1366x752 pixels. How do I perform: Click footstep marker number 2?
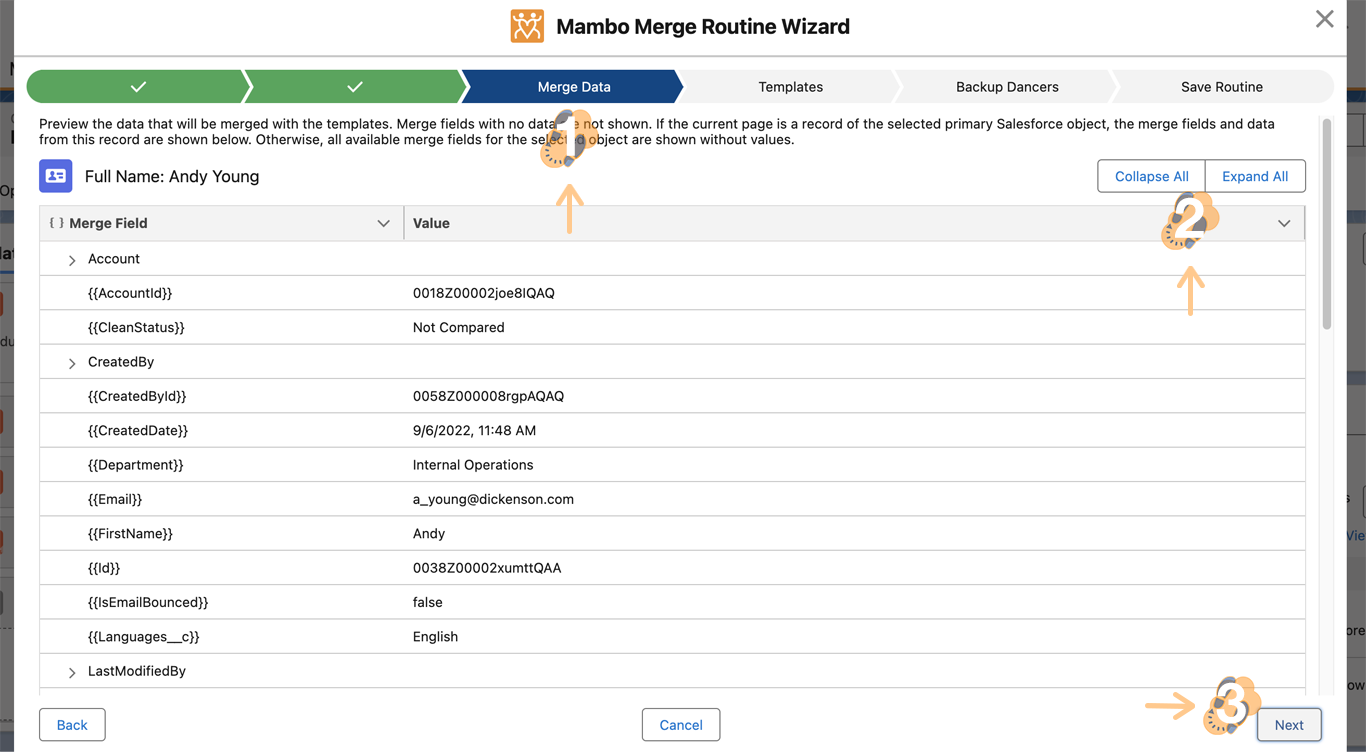[1189, 222]
